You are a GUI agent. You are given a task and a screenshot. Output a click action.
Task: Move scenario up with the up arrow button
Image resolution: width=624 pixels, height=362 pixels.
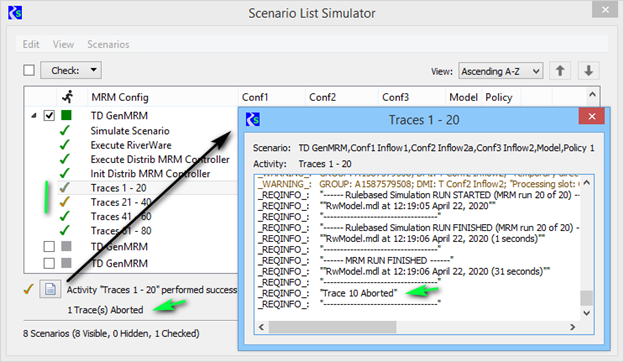coord(560,71)
